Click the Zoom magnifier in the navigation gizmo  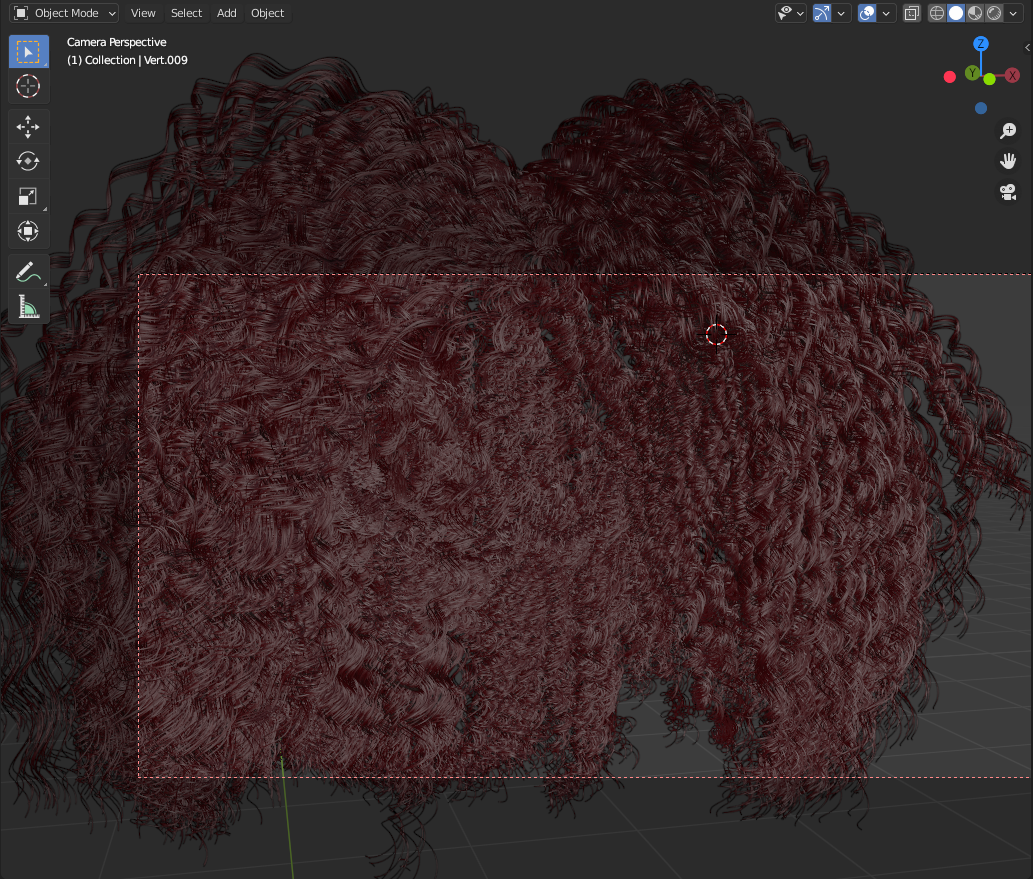click(1008, 131)
